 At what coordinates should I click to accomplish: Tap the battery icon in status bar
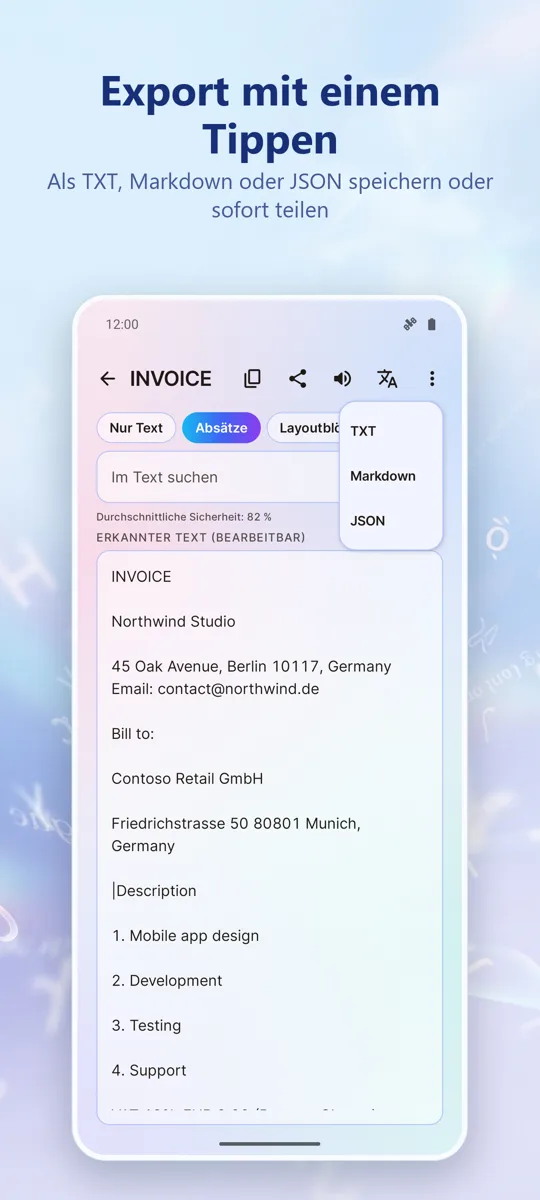tap(432, 324)
